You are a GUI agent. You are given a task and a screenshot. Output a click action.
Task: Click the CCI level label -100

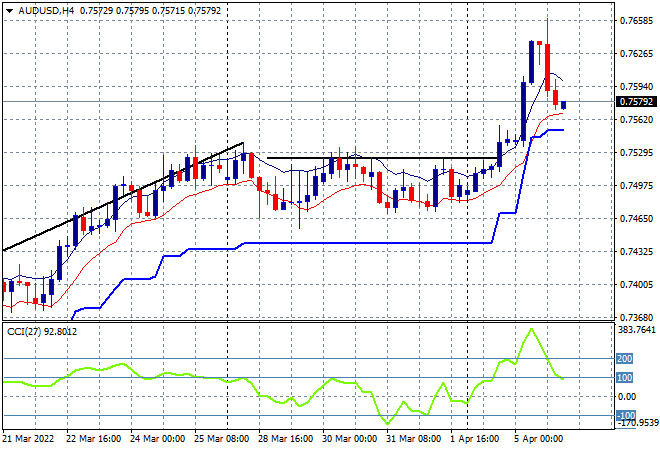point(626,415)
